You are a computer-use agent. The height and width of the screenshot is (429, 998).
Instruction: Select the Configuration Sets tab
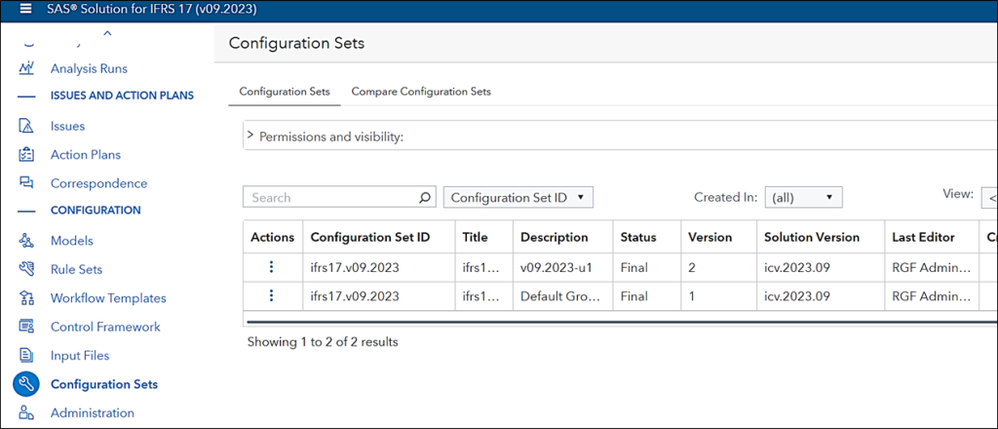point(285,91)
